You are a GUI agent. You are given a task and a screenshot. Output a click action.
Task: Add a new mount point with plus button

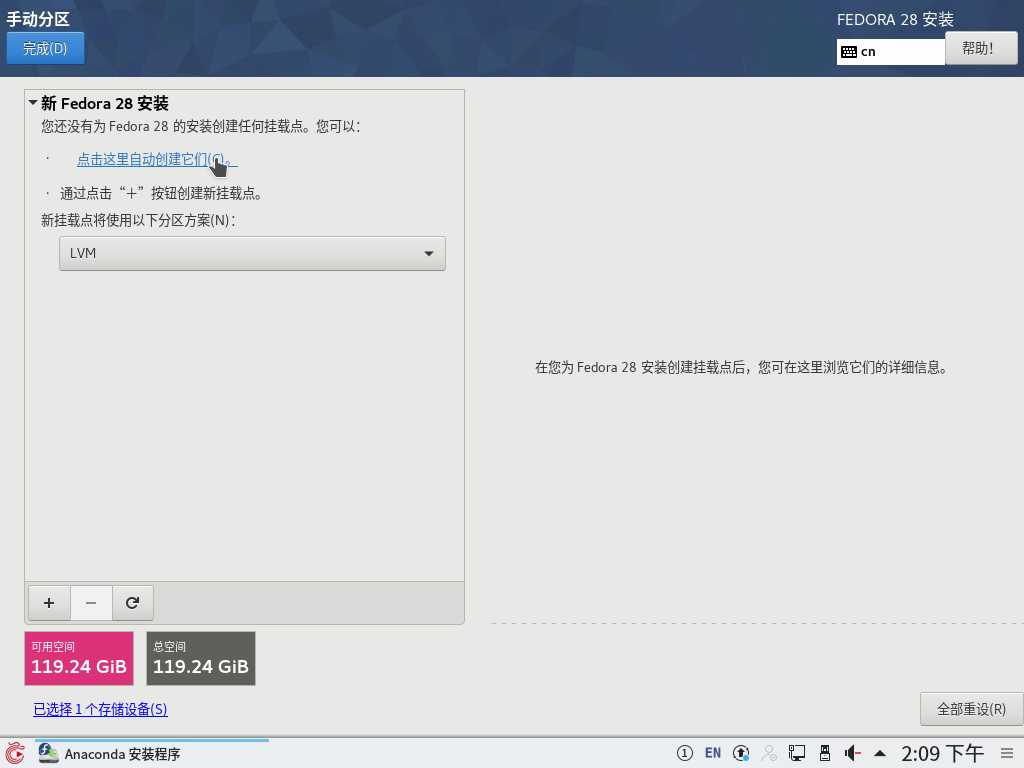[49, 603]
